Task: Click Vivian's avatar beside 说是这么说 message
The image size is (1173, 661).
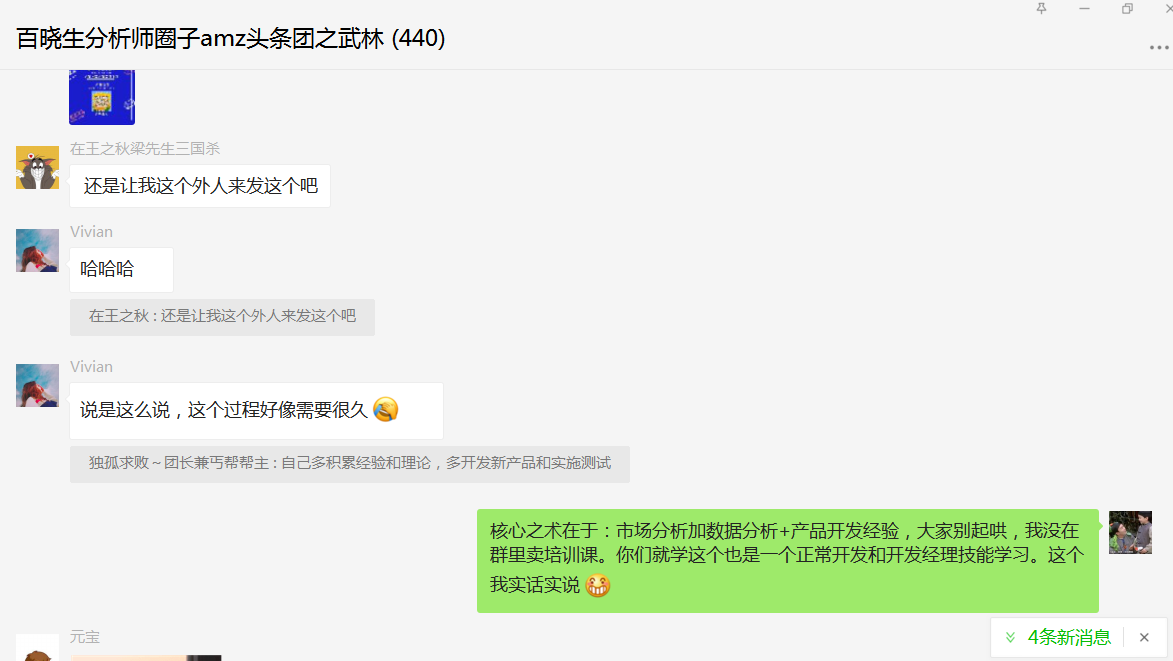Action: (37, 385)
